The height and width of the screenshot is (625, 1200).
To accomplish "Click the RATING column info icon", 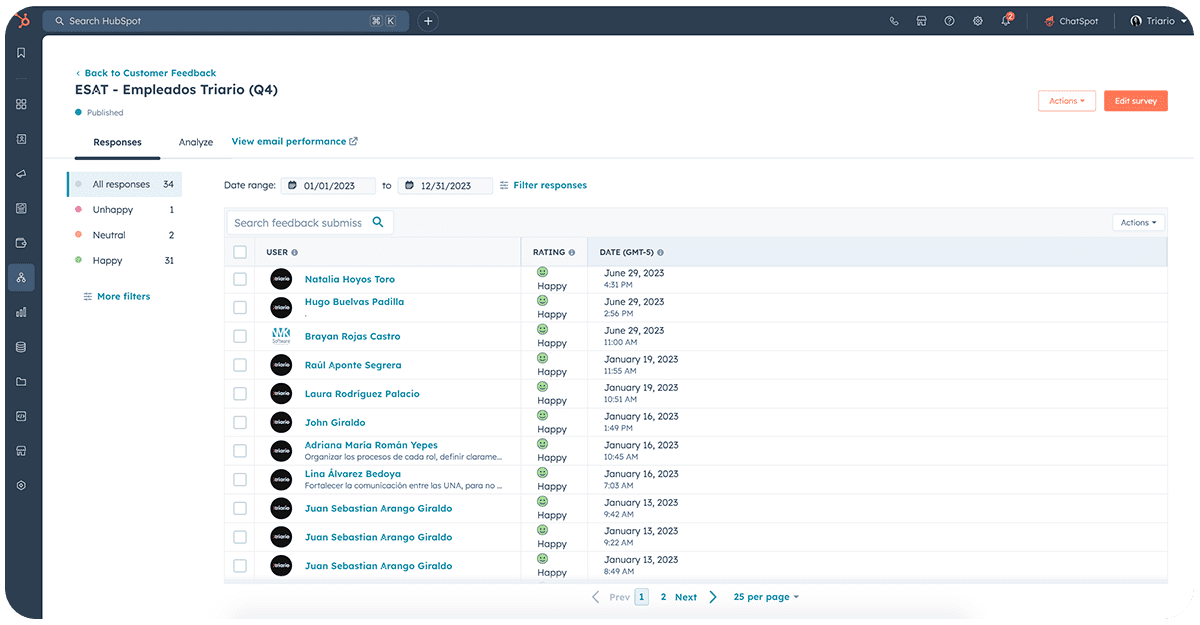I will point(572,253).
